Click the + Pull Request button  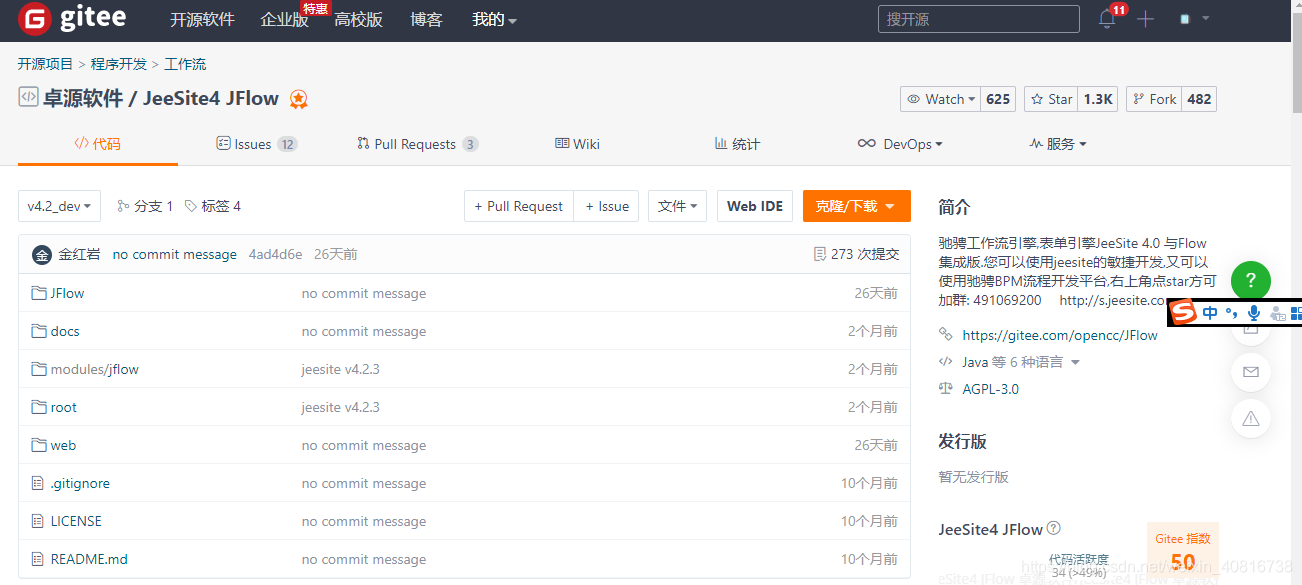(x=519, y=206)
